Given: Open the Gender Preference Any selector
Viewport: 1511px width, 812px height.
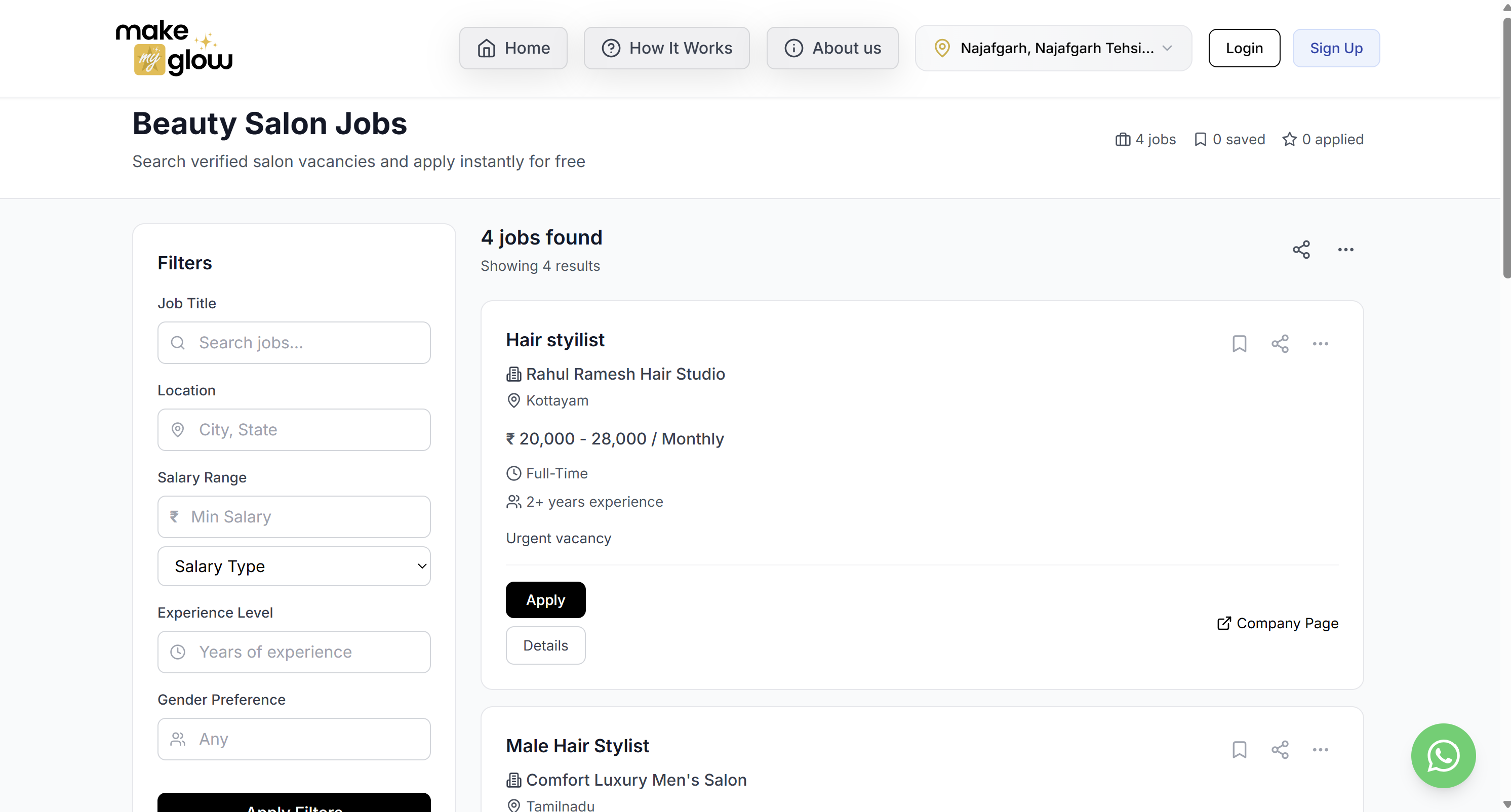Looking at the screenshot, I should pyautogui.click(x=294, y=739).
